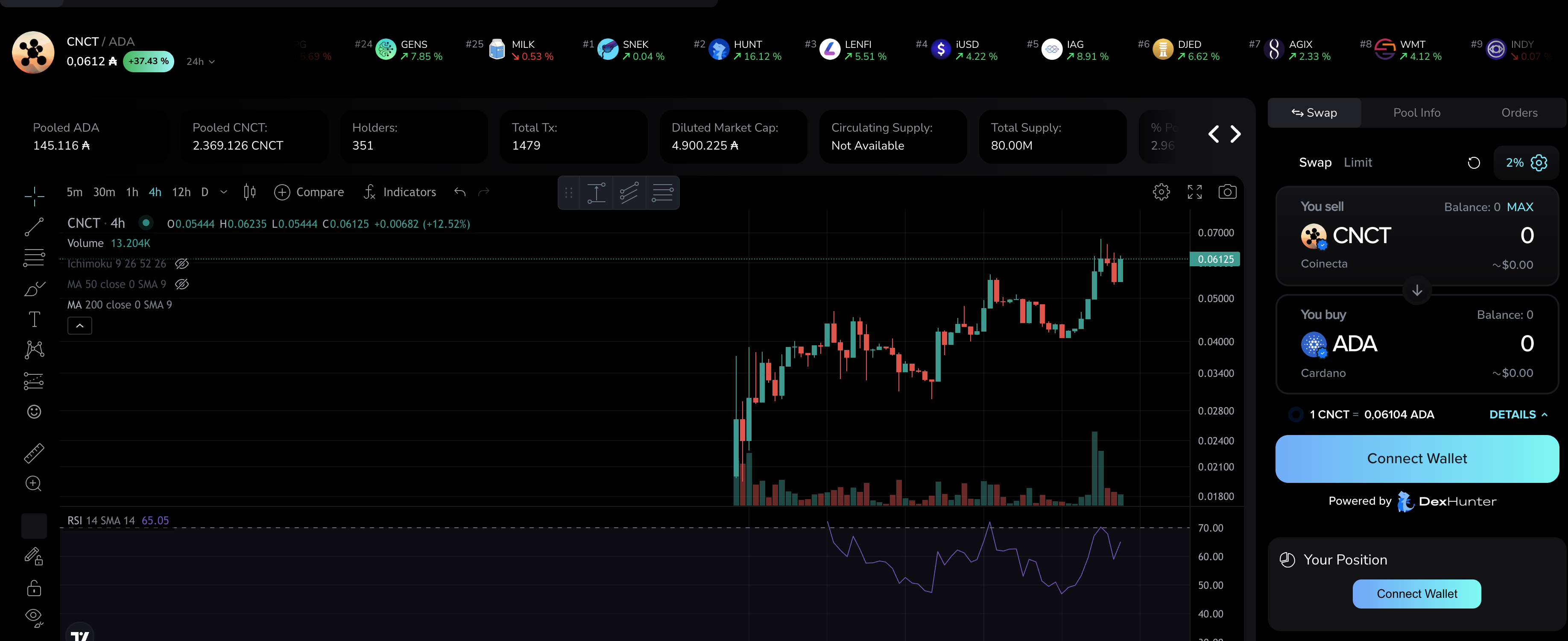Open the 24h period dropdown

coord(200,62)
